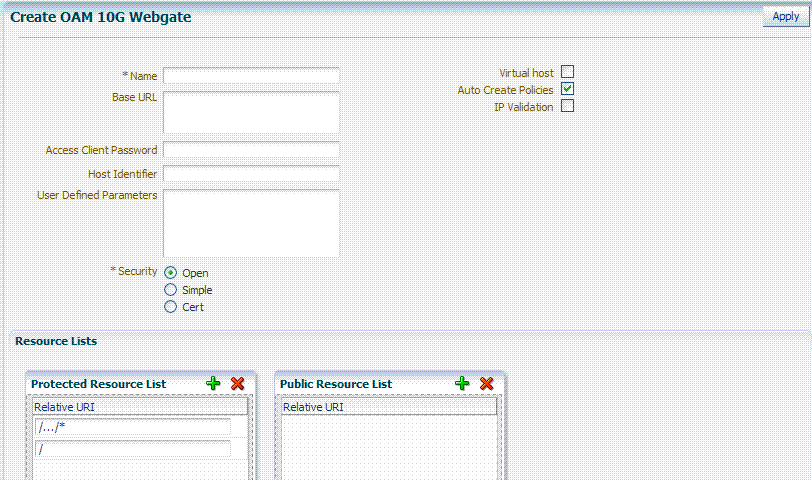
Task: Select the /.../* protected resource entry
Action: tap(133, 427)
